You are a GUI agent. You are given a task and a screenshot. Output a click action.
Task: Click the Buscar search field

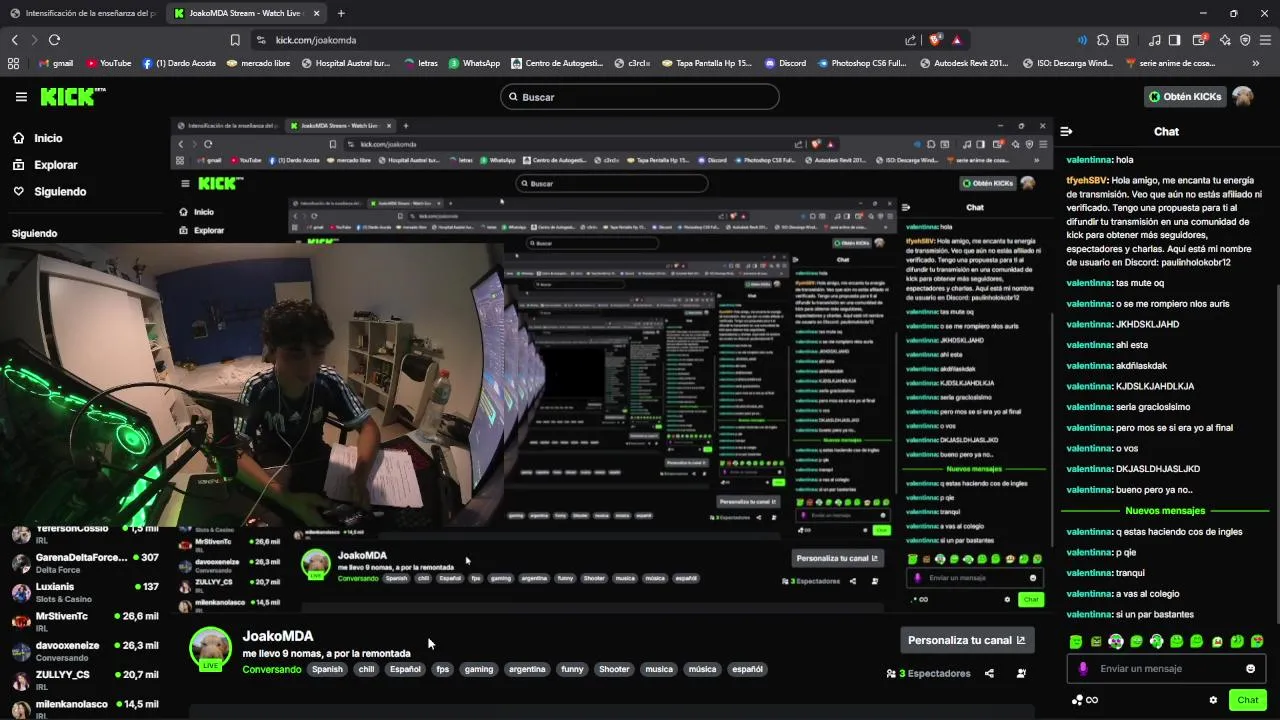pos(640,97)
